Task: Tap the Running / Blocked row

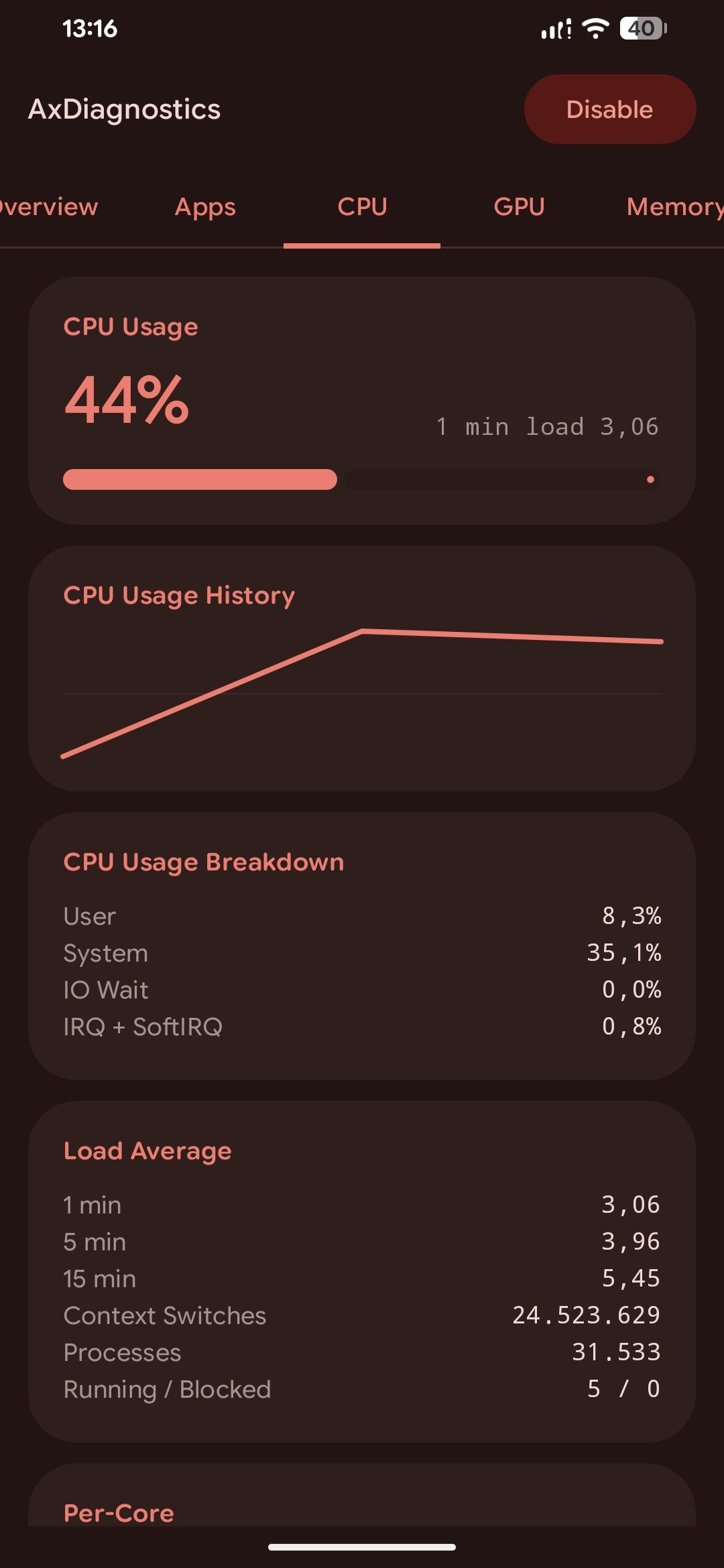Action: 362,1389
